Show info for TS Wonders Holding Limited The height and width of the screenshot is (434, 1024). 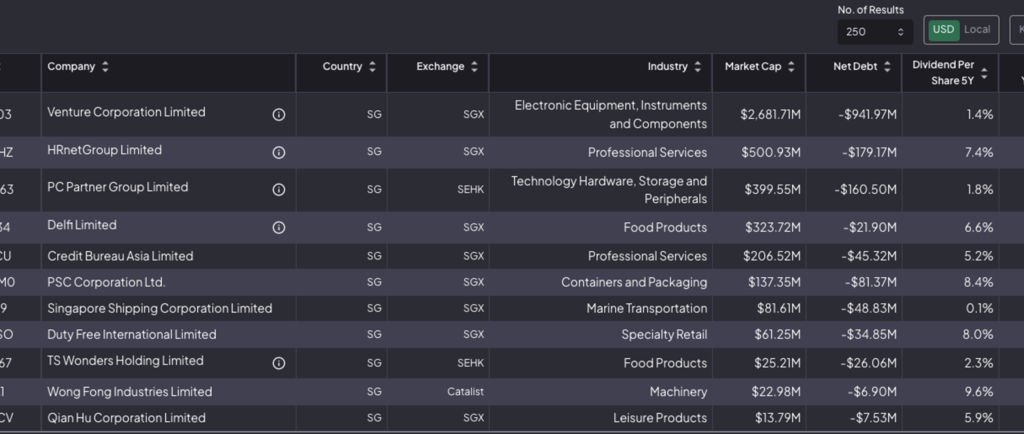pos(279,363)
